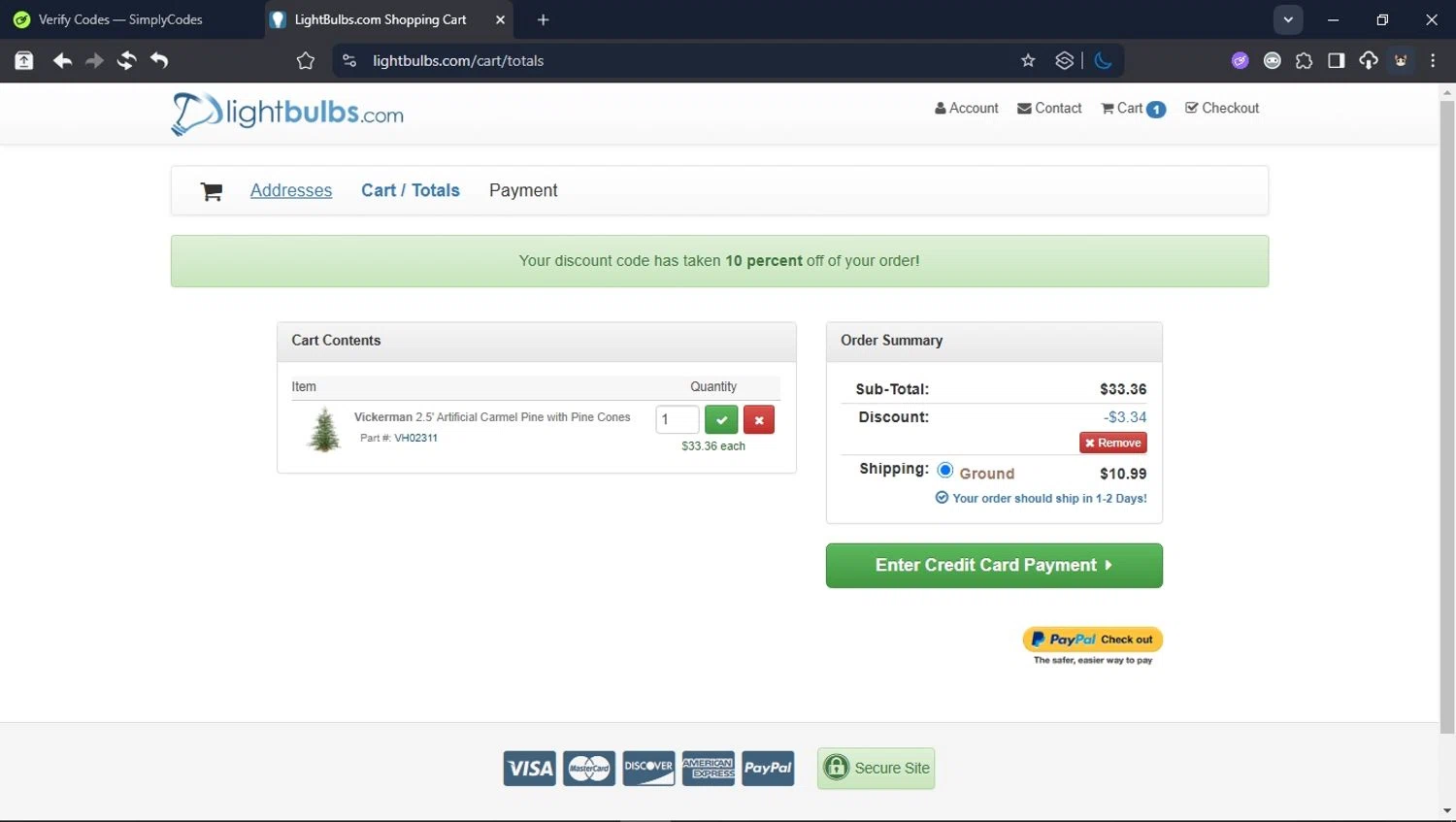
Task: Click the shopping cart icon in breadcrumb bar
Action: tap(211, 191)
